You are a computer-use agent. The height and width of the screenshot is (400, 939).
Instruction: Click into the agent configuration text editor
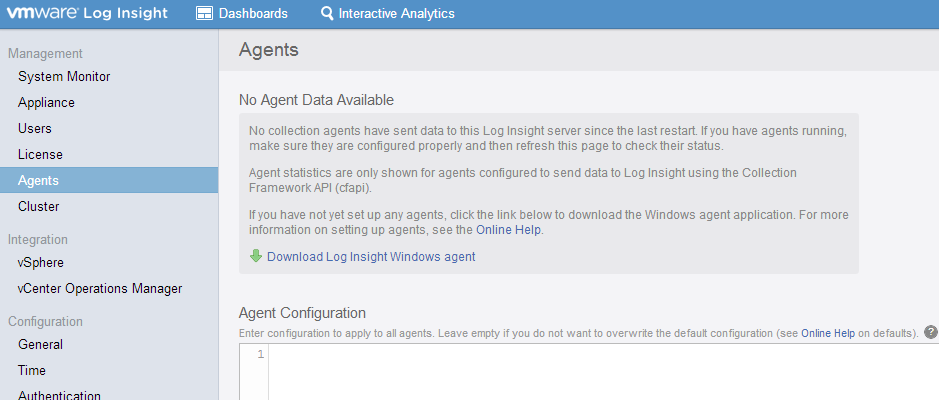coord(600,370)
